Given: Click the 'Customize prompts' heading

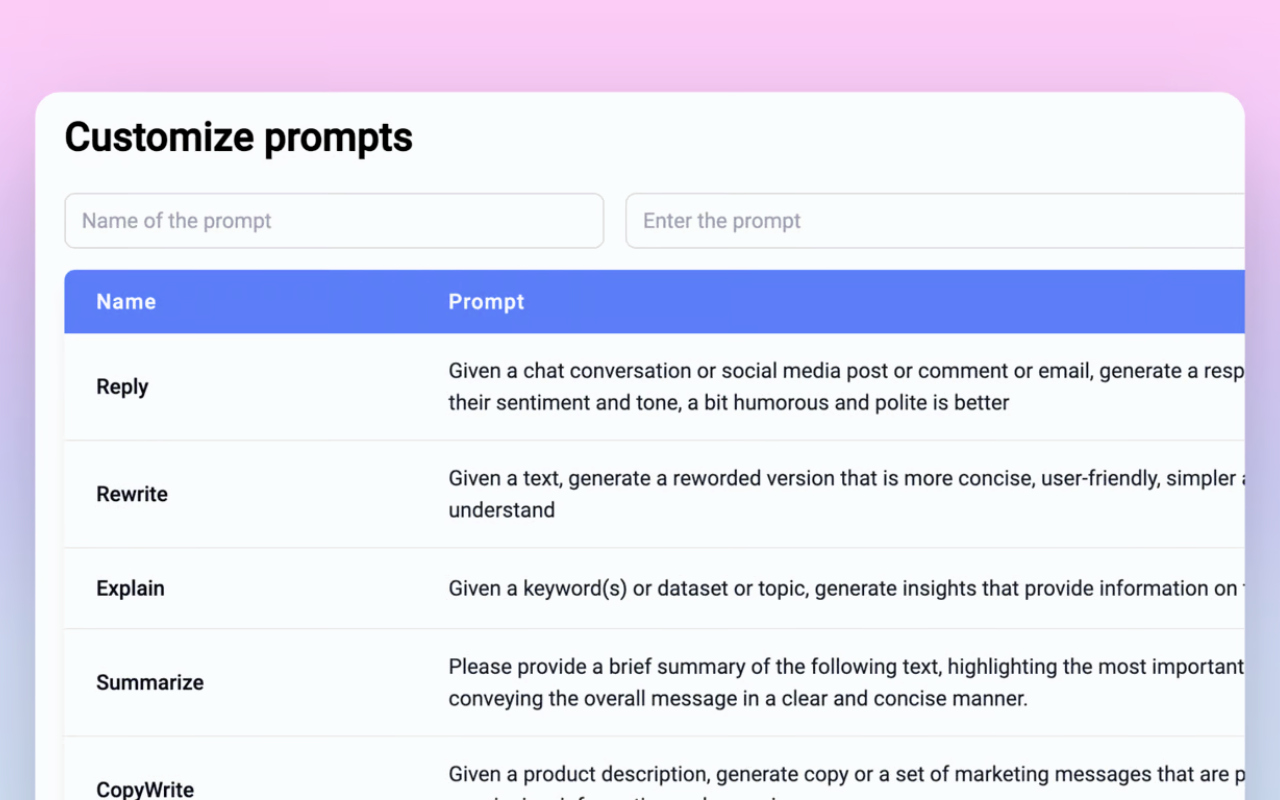Looking at the screenshot, I should click(x=238, y=137).
